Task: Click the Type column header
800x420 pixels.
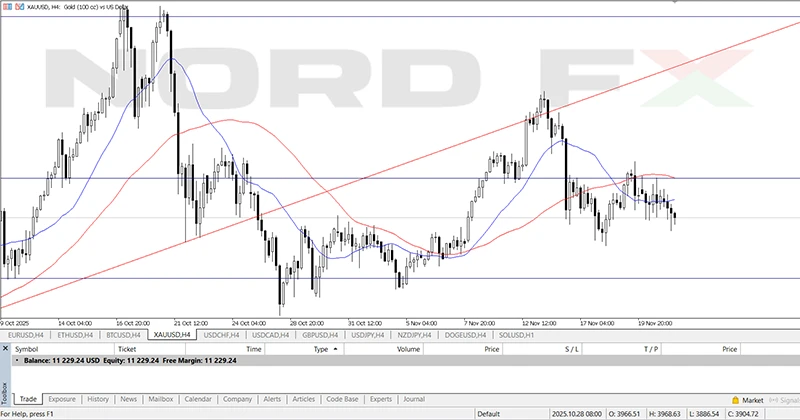Action: (x=305, y=349)
